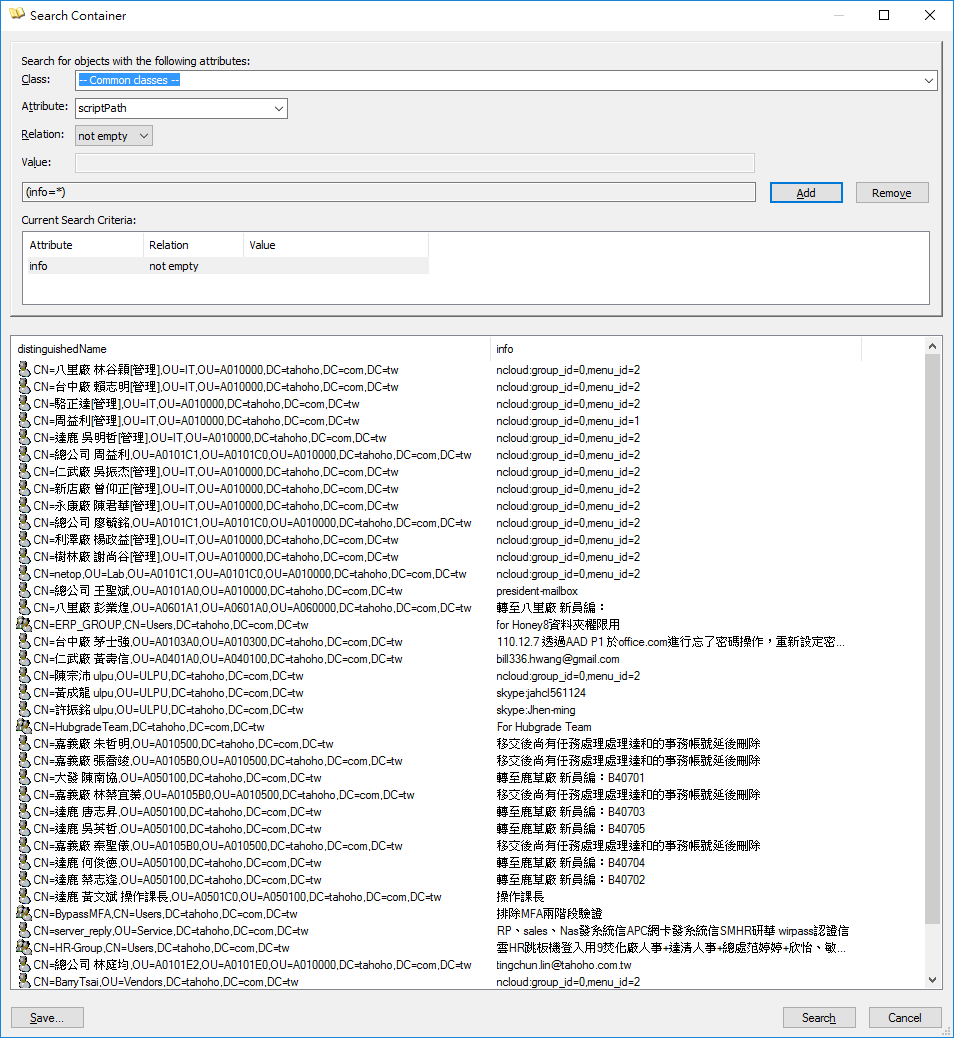Image resolution: width=954 pixels, height=1038 pixels.
Task: Click user icon for CN=netop entry
Action: [24, 574]
